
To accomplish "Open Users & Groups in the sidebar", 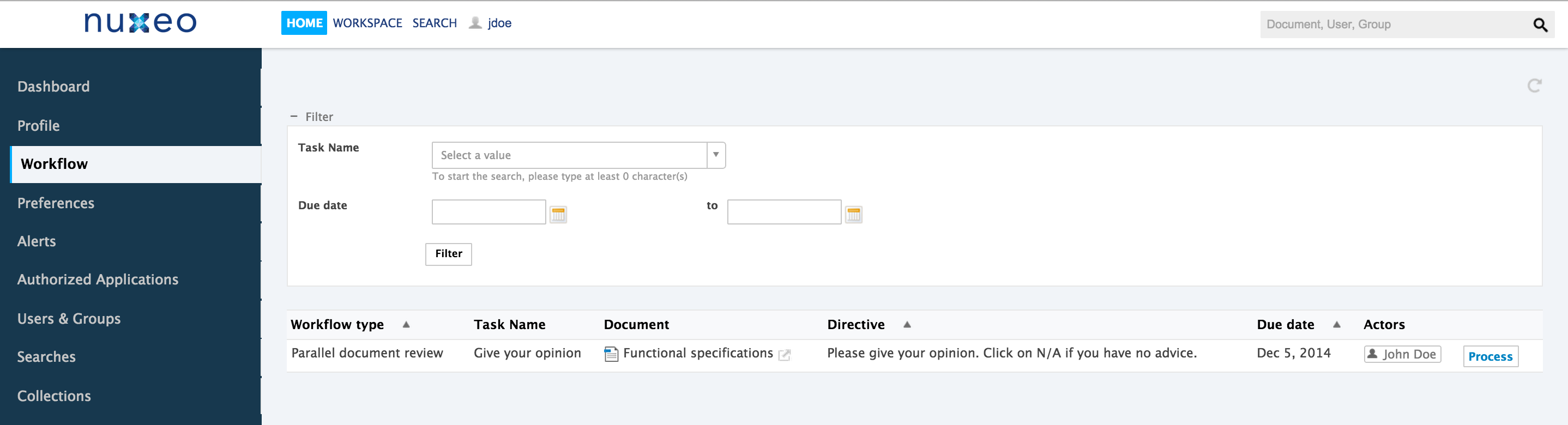I will 69,319.
